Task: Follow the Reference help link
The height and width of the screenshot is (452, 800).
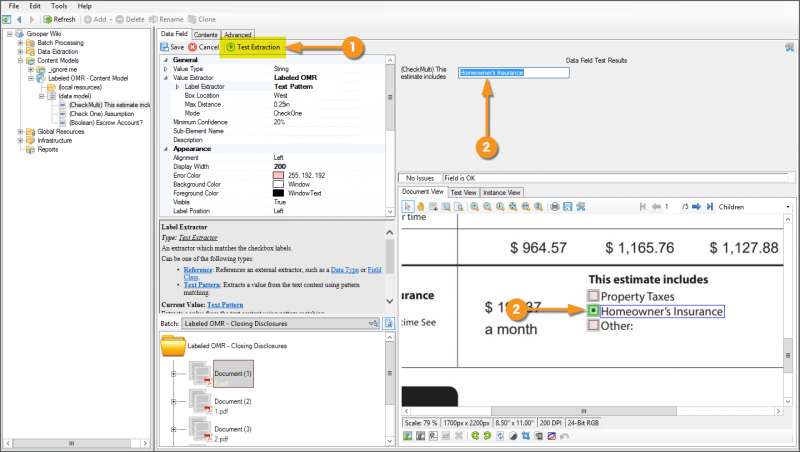Action: click(198, 269)
